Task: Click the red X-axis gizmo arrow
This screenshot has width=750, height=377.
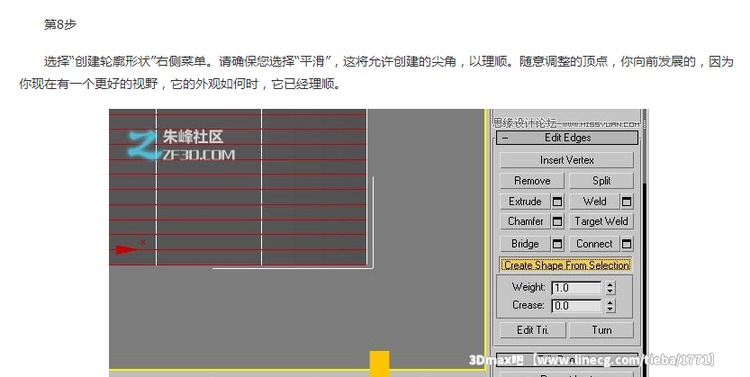Action: click(127, 250)
